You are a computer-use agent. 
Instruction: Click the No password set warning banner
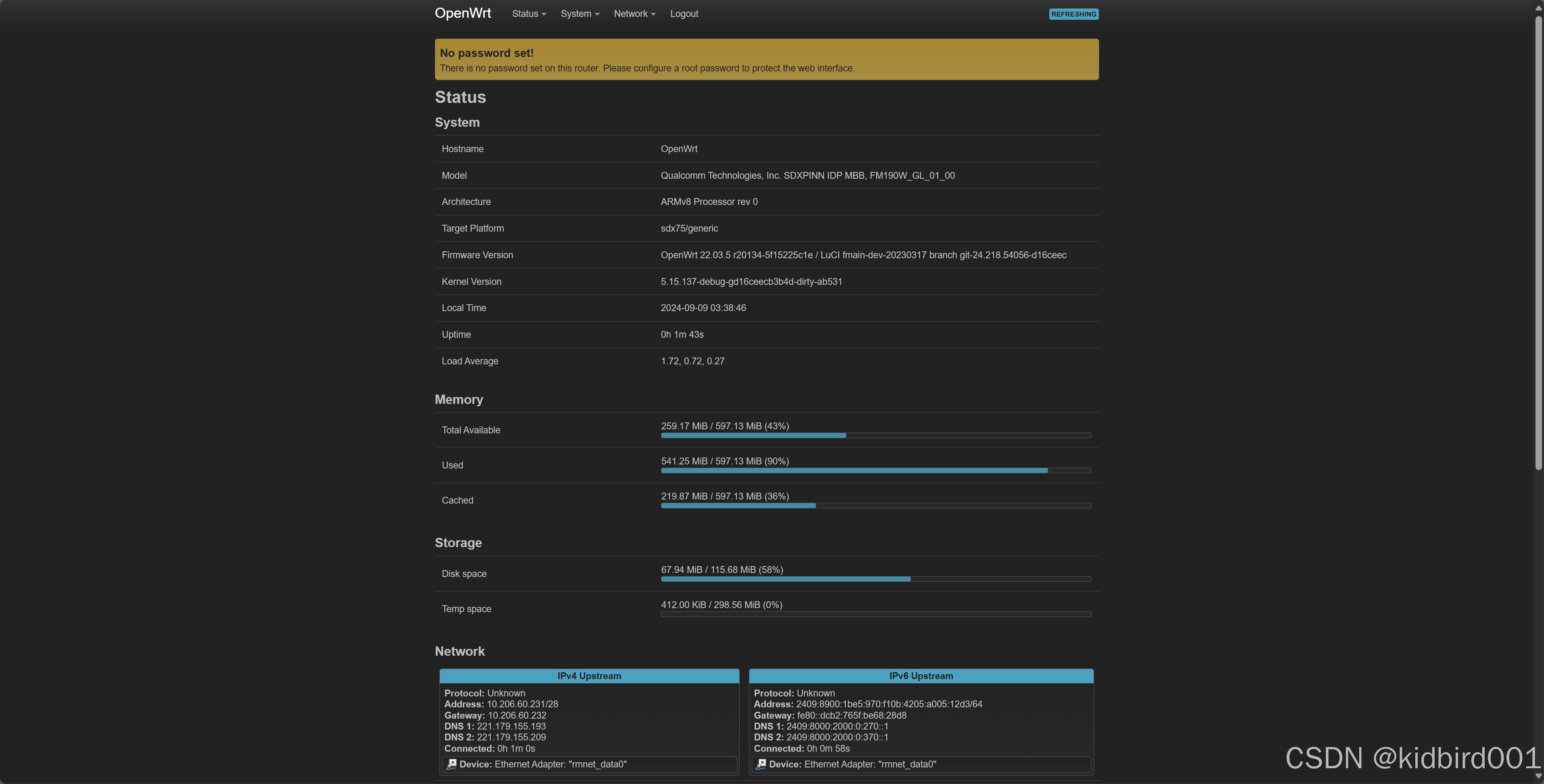(766, 59)
